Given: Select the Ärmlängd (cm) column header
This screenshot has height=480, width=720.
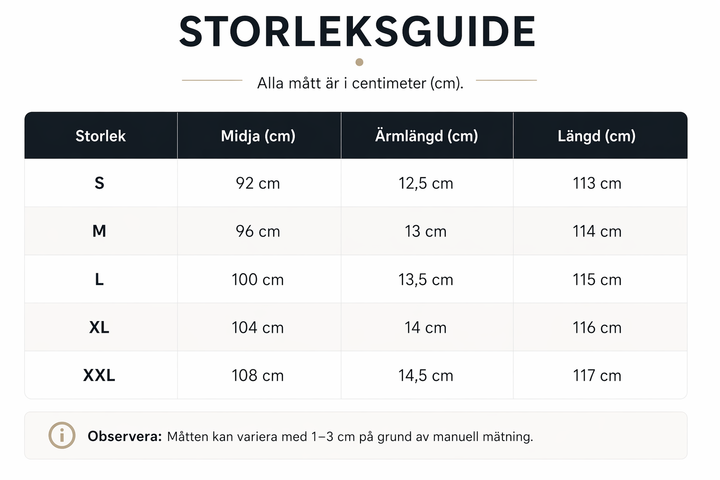Looking at the screenshot, I should point(427,136).
